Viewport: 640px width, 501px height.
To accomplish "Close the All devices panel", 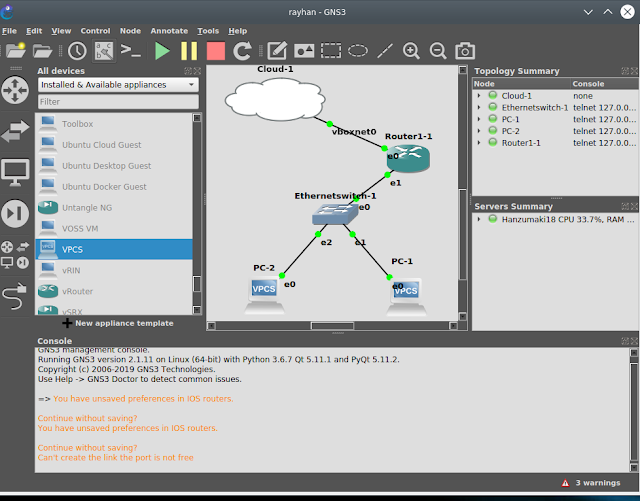I will [197, 71].
